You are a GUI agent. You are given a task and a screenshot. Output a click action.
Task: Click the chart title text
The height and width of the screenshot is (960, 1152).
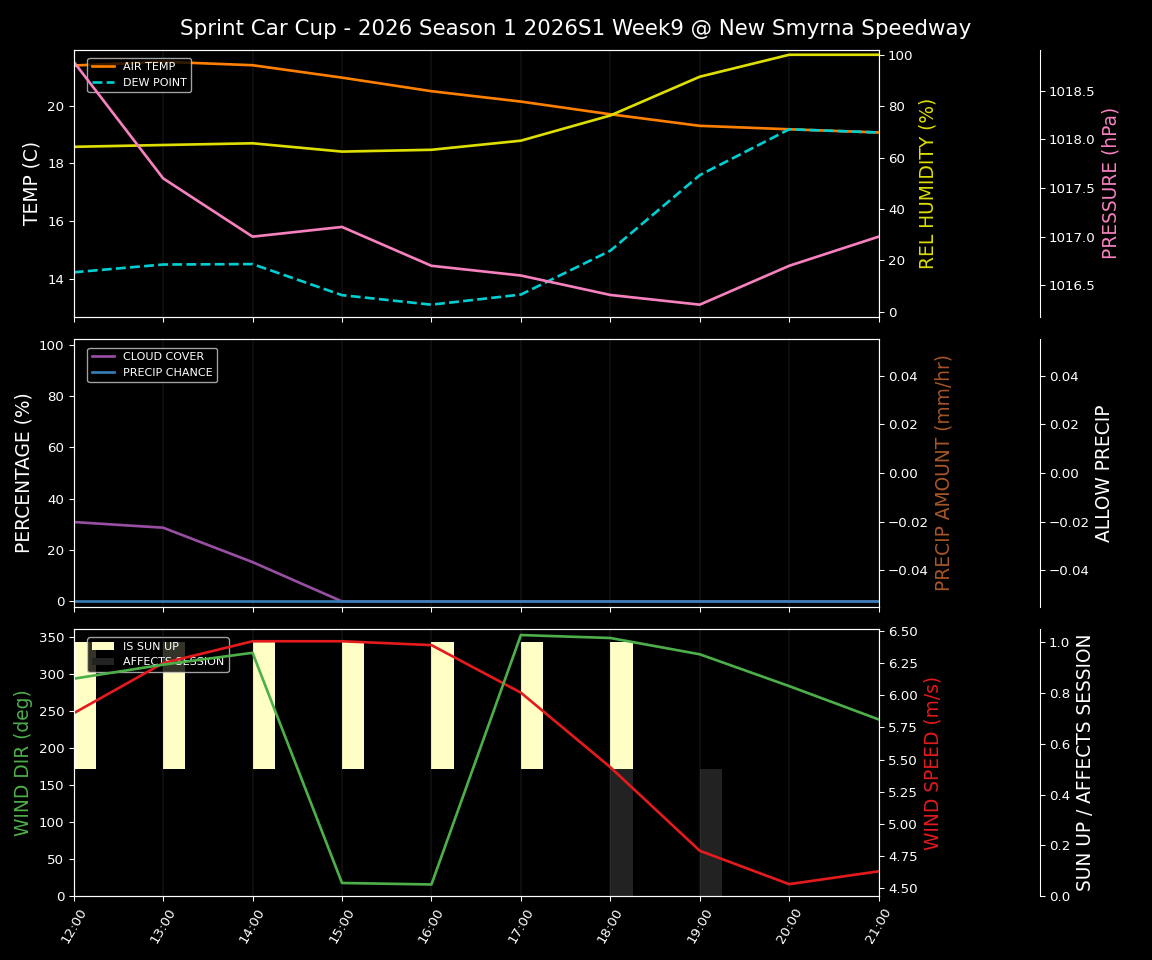576,27
